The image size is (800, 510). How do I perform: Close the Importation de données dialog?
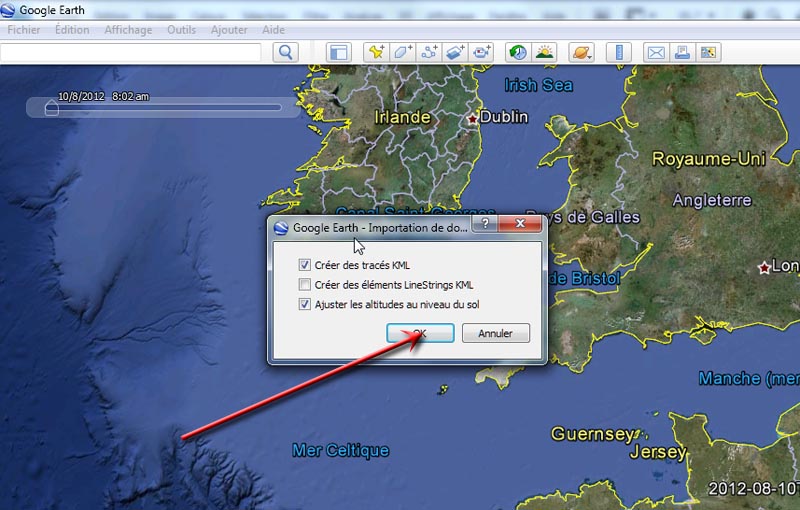520,223
